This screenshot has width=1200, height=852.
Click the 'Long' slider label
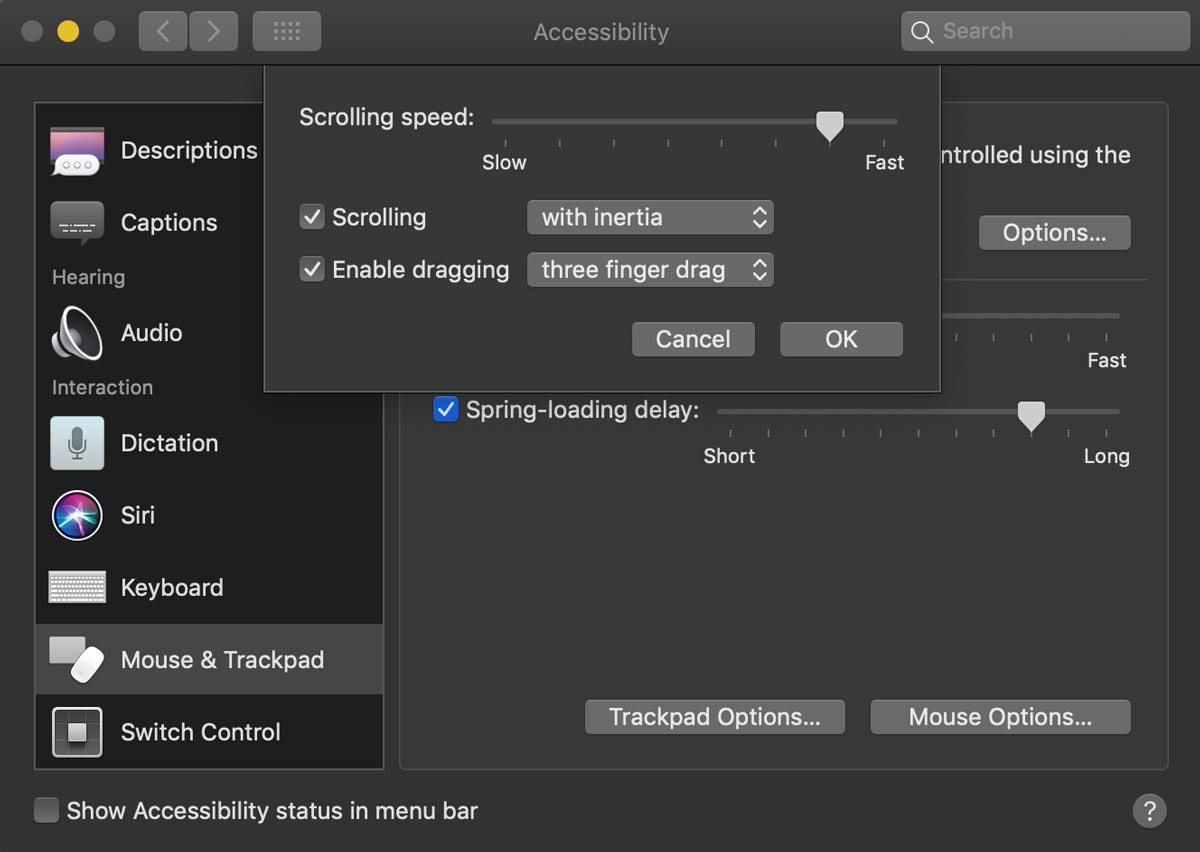pos(1106,456)
